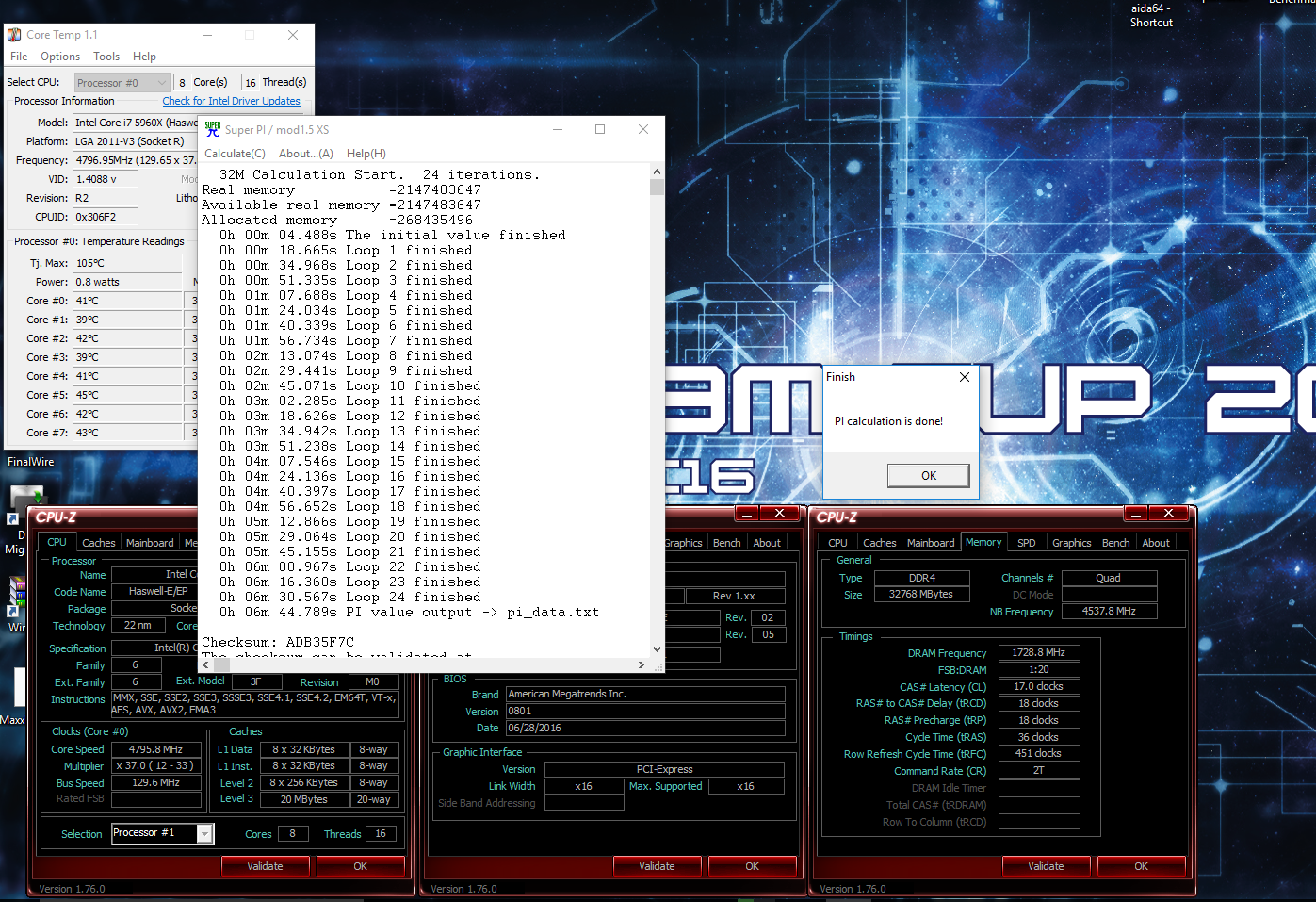Select CPU tab in right CPU-Z window
Viewport: 1316px width, 902px height.
(837, 543)
